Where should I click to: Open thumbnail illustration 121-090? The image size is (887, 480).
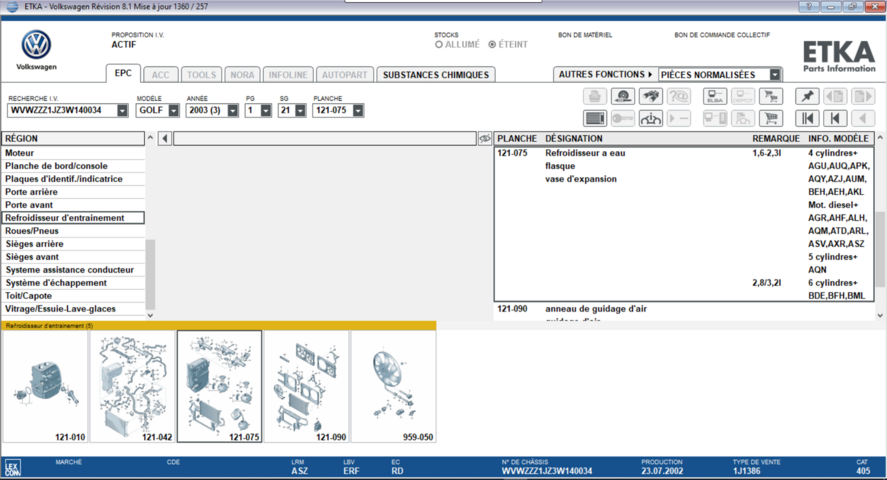click(x=306, y=386)
